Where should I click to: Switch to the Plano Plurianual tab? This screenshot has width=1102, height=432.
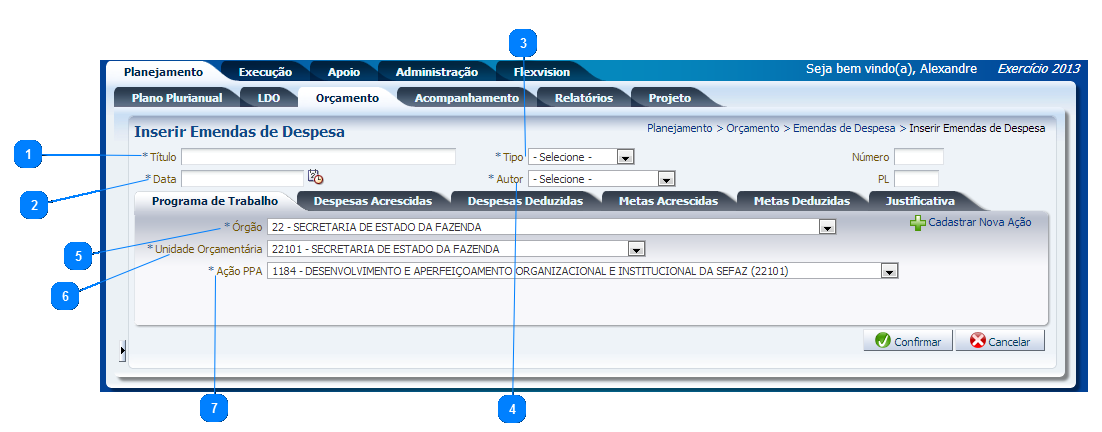pos(176,98)
